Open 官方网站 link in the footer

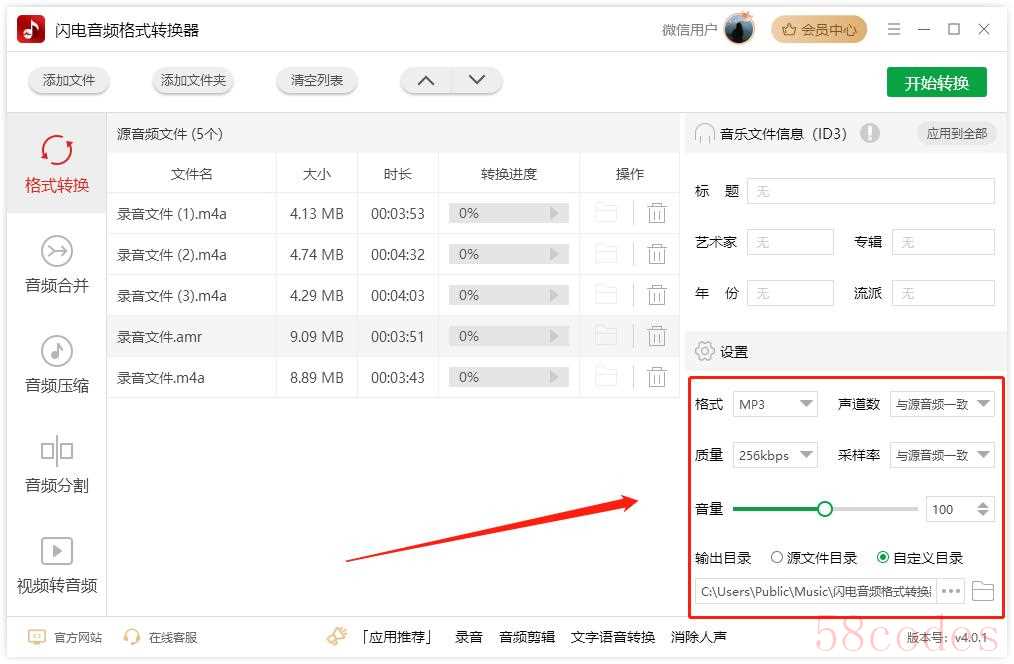[65, 637]
